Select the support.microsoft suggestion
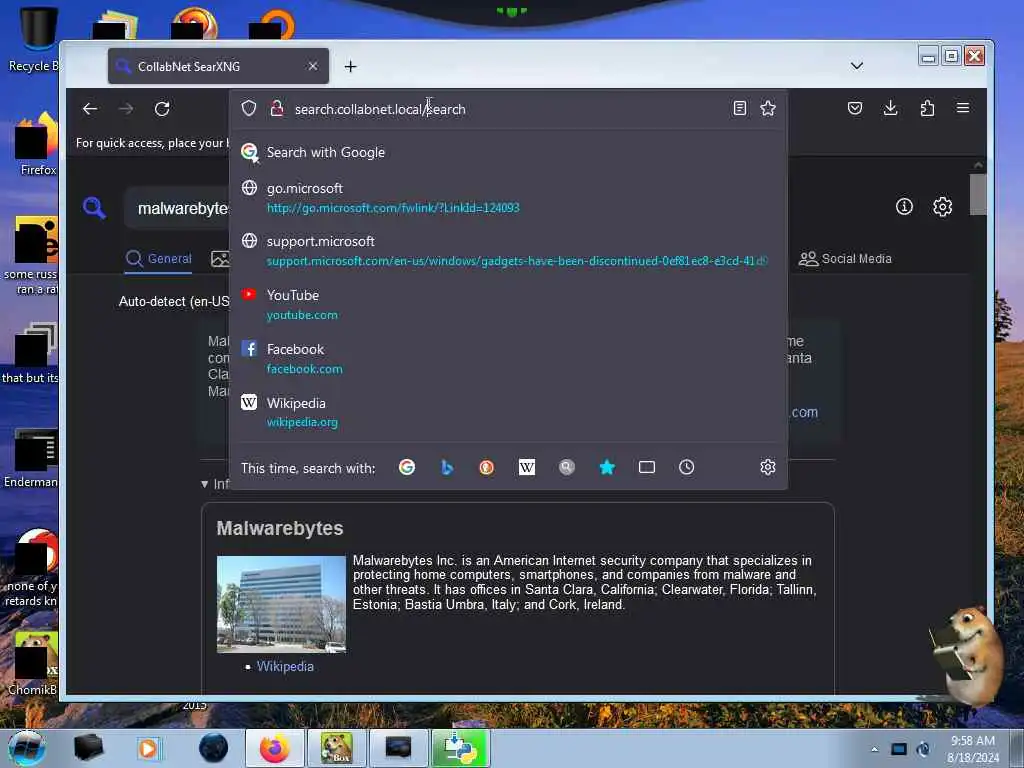Viewport: 1024px width, 768px height. [508, 251]
